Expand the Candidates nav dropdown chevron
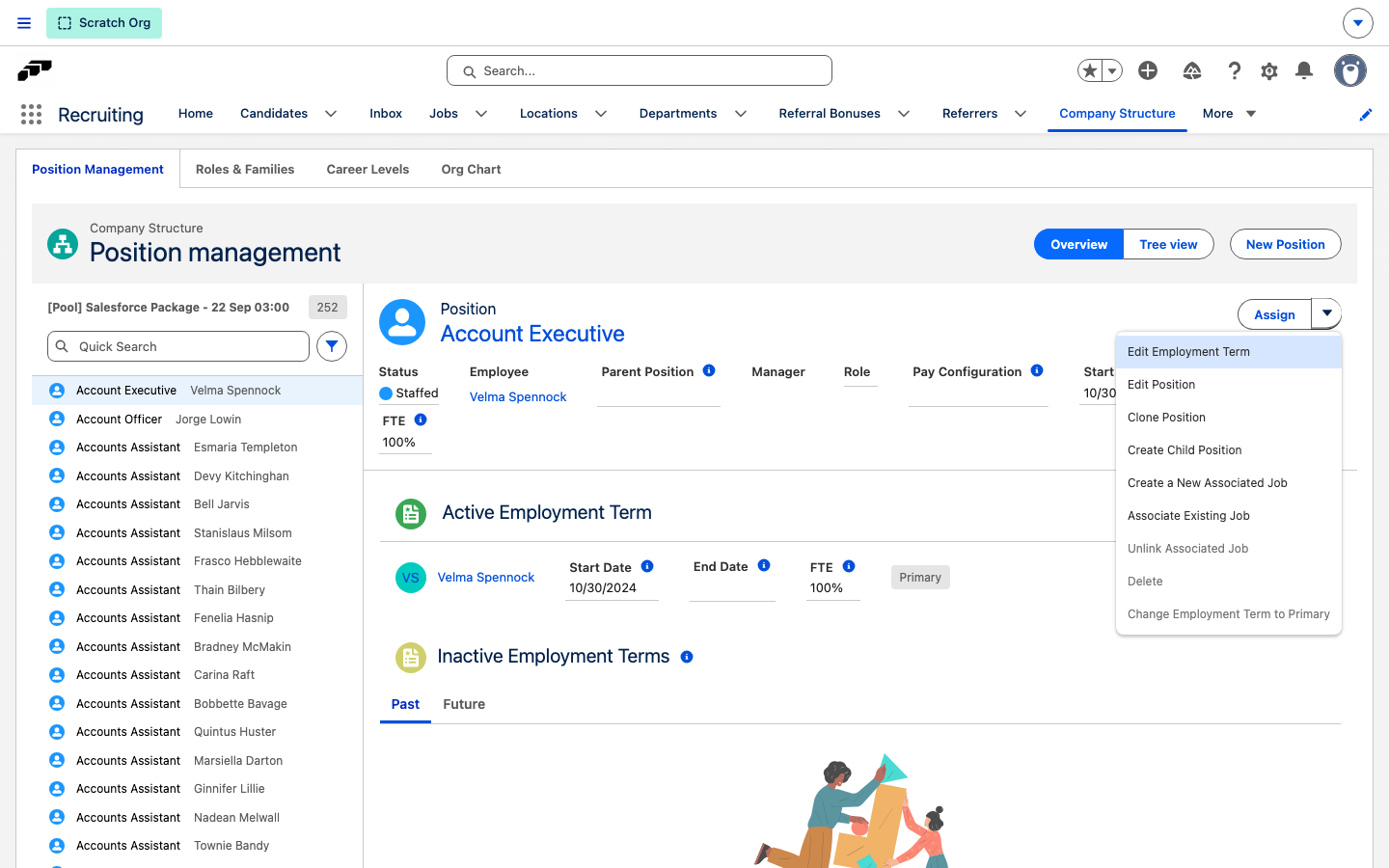 point(331,114)
